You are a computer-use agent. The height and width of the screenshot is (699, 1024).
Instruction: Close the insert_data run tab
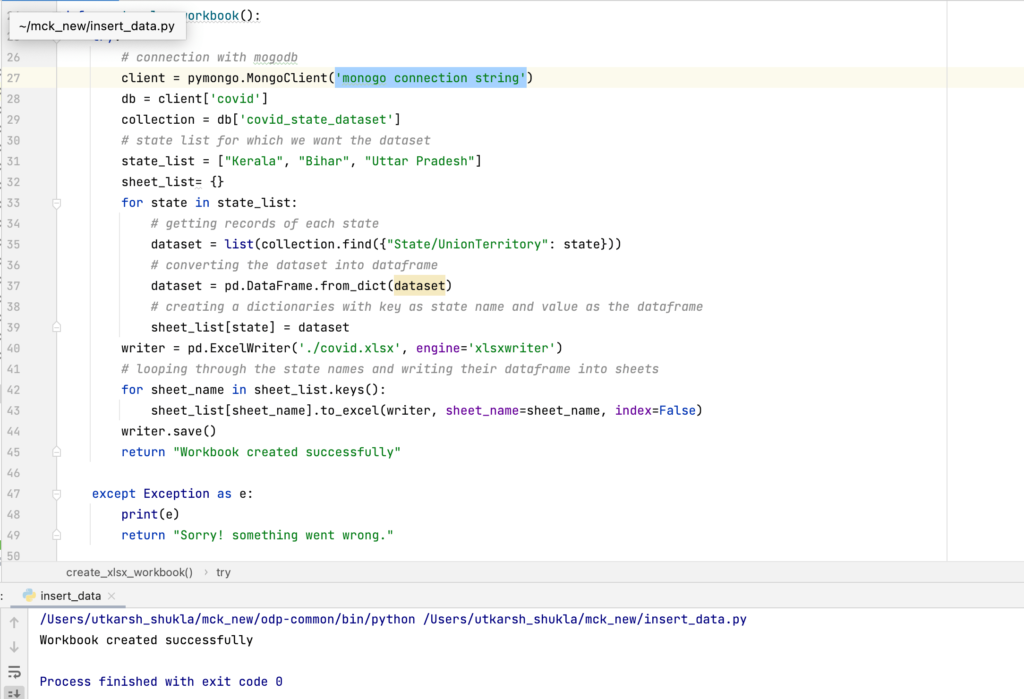[112, 595]
